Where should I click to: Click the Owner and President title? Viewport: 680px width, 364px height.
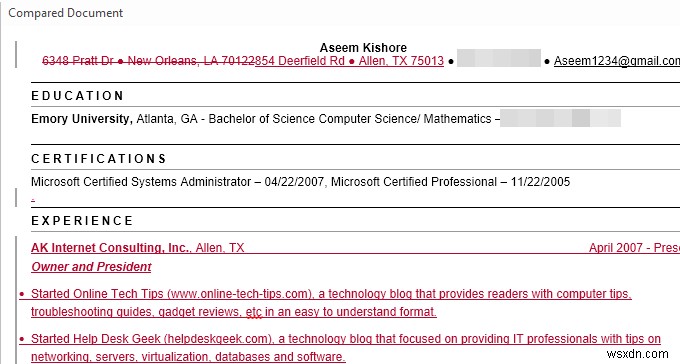pos(91,267)
